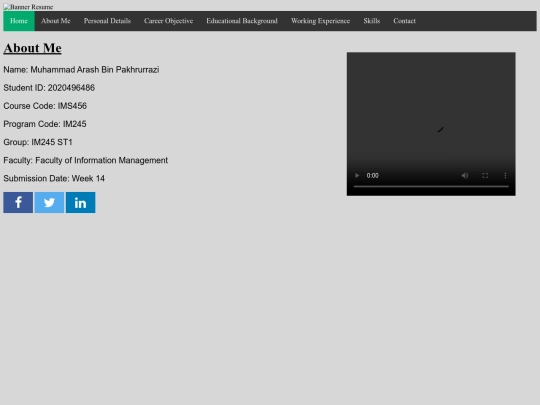
Task: Open the Facebook social icon
Action: tap(18, 202)
